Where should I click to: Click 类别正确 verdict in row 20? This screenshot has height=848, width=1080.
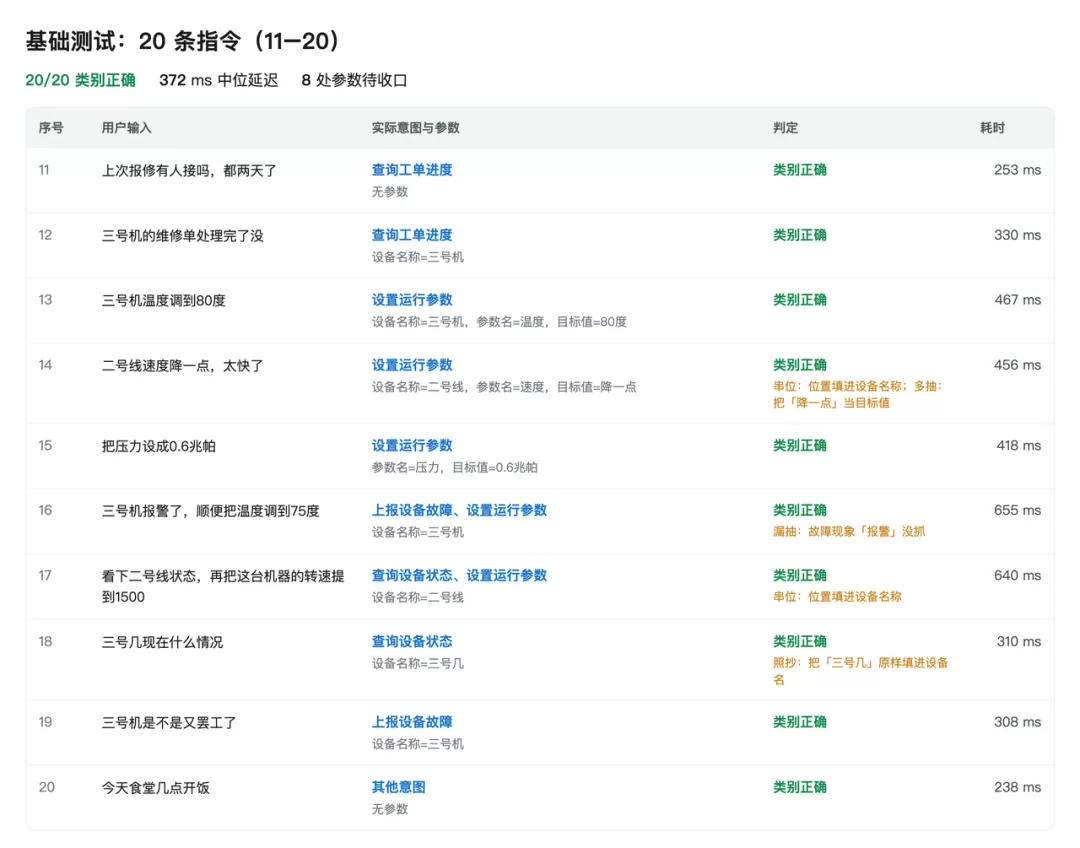[x=800, y=787]
